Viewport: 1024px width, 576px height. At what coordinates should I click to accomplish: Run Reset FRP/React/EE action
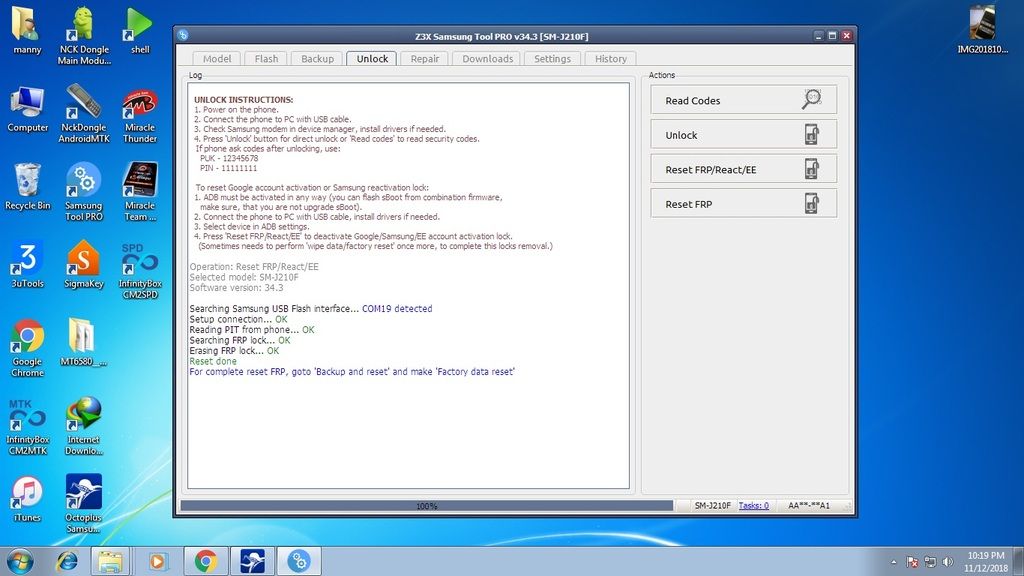pos(743,169)
